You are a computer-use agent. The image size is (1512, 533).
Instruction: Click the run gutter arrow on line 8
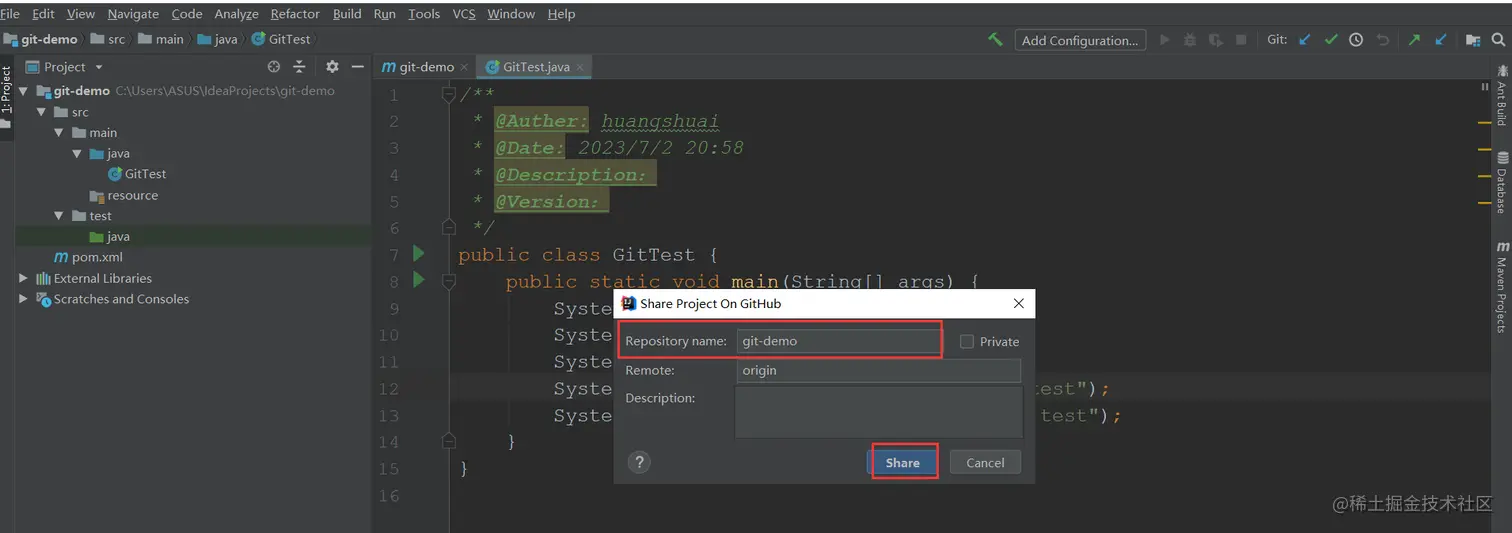coord(419,279)
